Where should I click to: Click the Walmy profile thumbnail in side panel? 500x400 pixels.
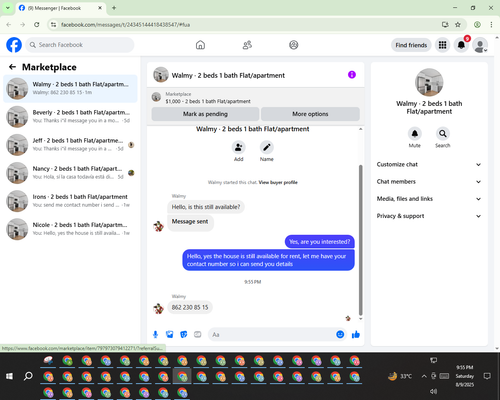tap(429, 82)
